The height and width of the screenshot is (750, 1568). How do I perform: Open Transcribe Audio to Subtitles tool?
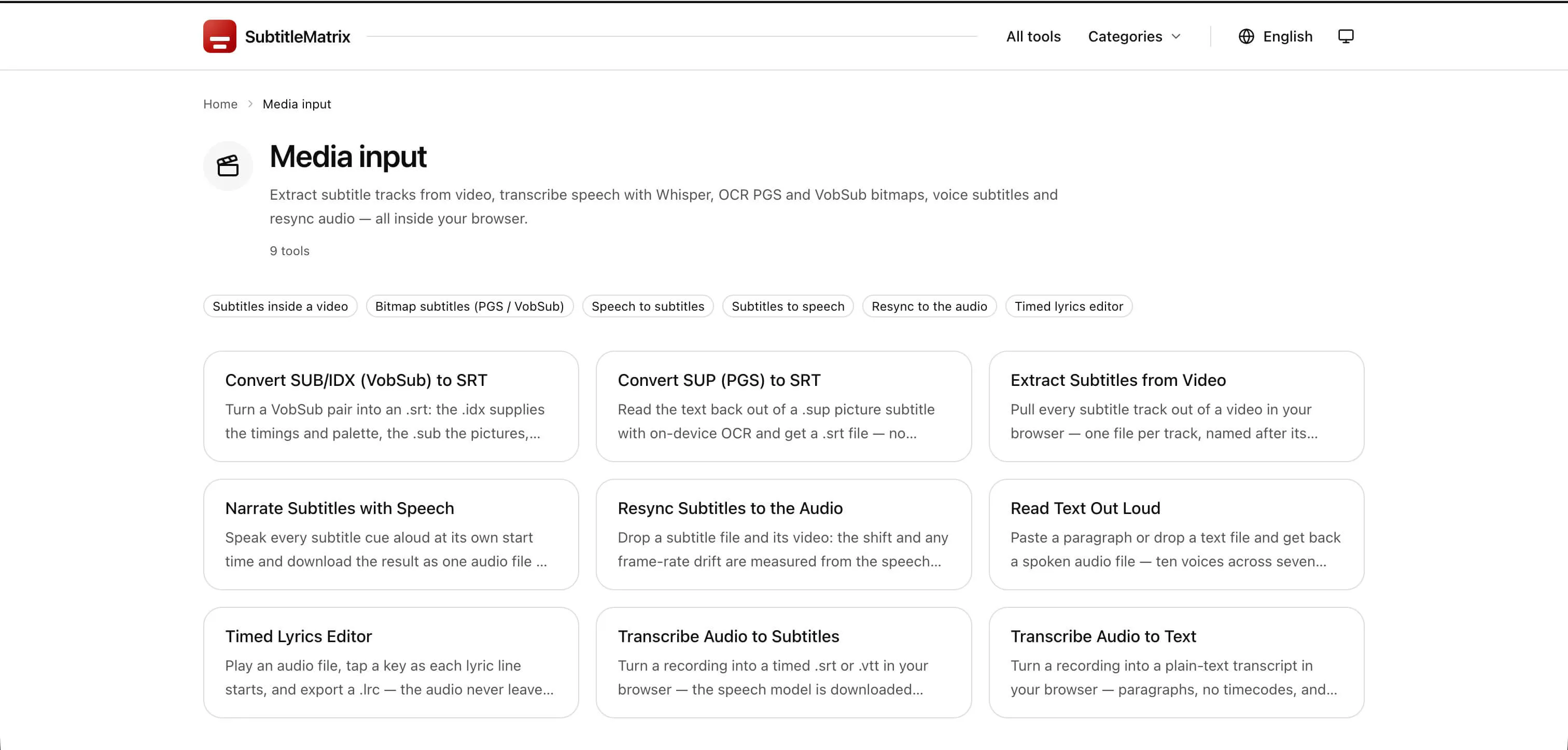point(783,662)
